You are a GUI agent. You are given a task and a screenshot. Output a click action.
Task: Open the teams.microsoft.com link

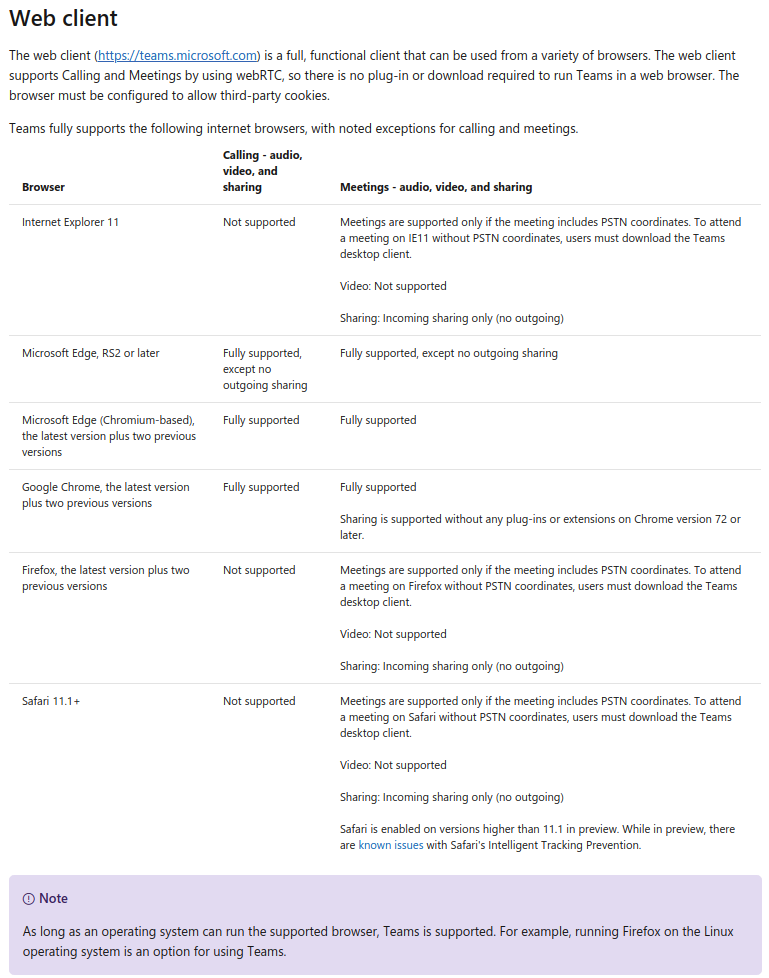[x=178, y=55]
